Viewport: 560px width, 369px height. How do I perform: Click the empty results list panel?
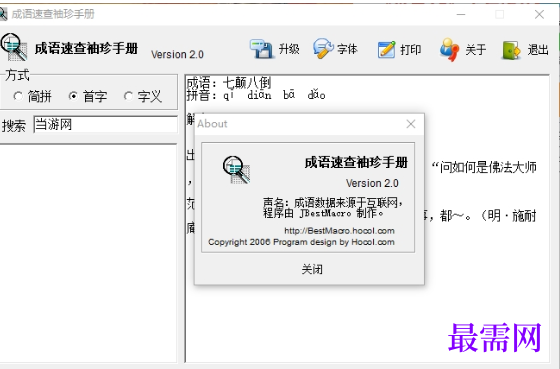(88, 253)
